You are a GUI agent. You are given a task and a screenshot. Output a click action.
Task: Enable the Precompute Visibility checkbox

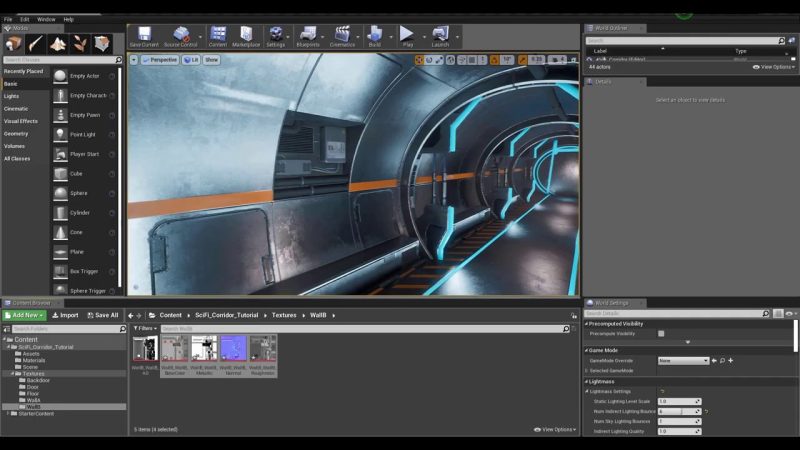[x=661, y=334]
